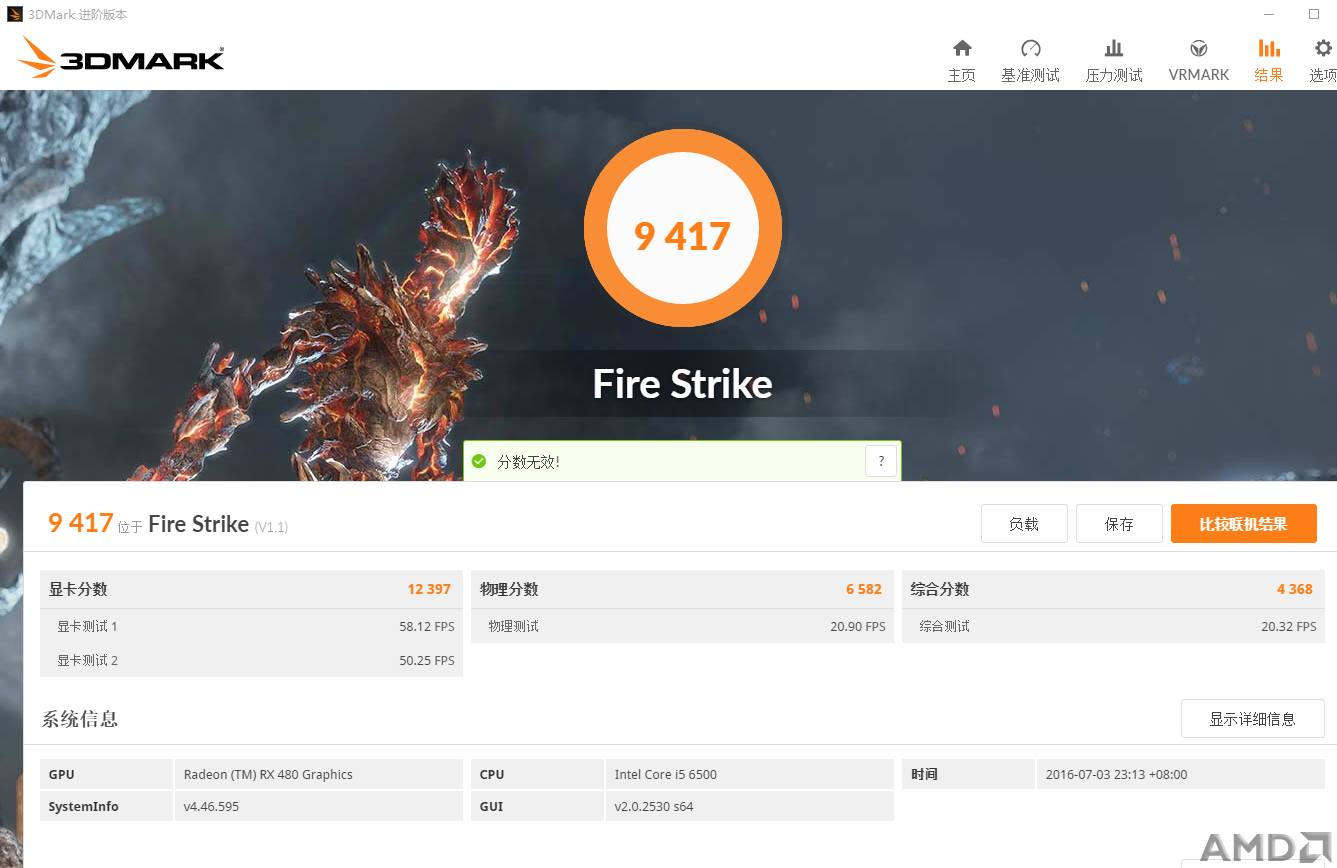
Task: Click the v4.46.595 SystemInfo value
Action: point(211,807)
